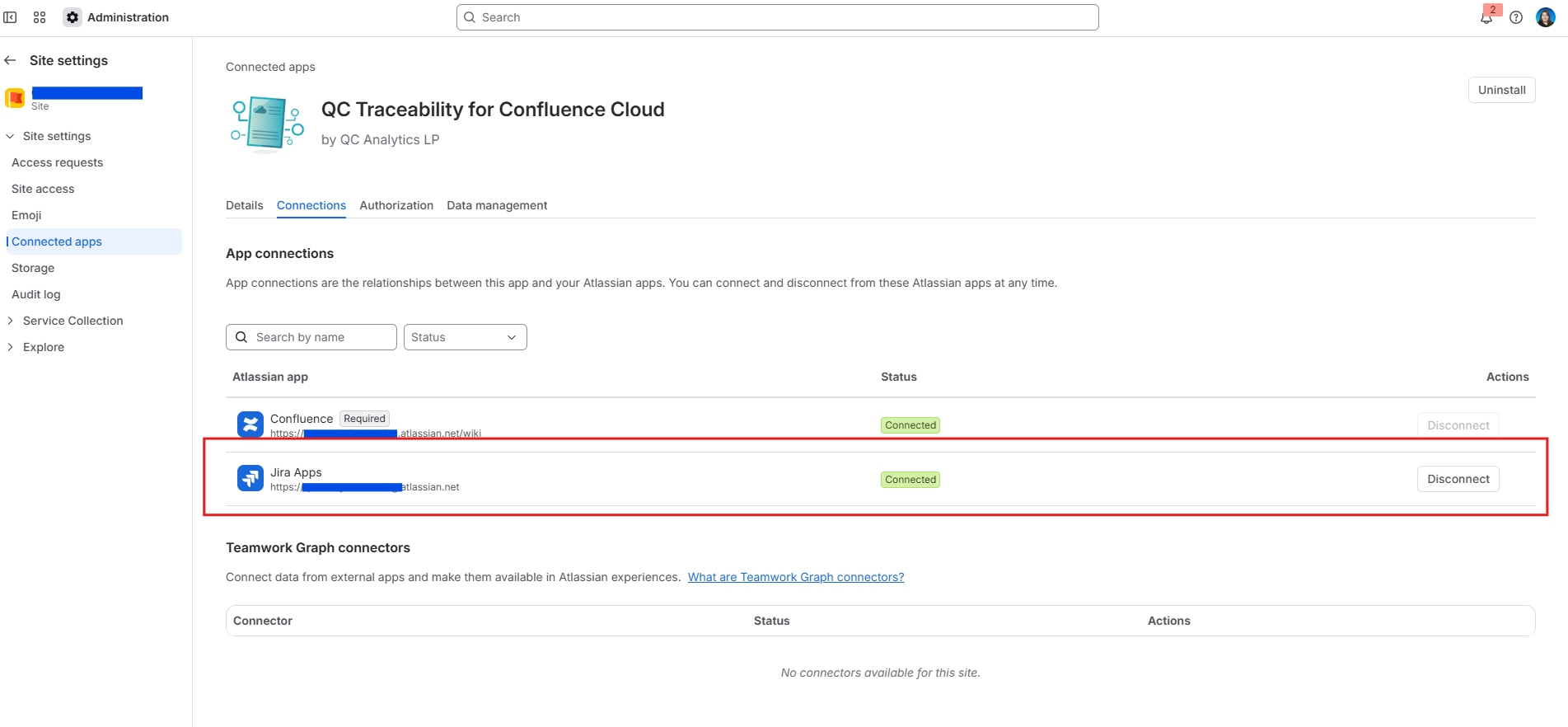The height and width of the screenshot is (727, 1568).
Task: Go back using the Site settings arrow
Action: (10, 60)
